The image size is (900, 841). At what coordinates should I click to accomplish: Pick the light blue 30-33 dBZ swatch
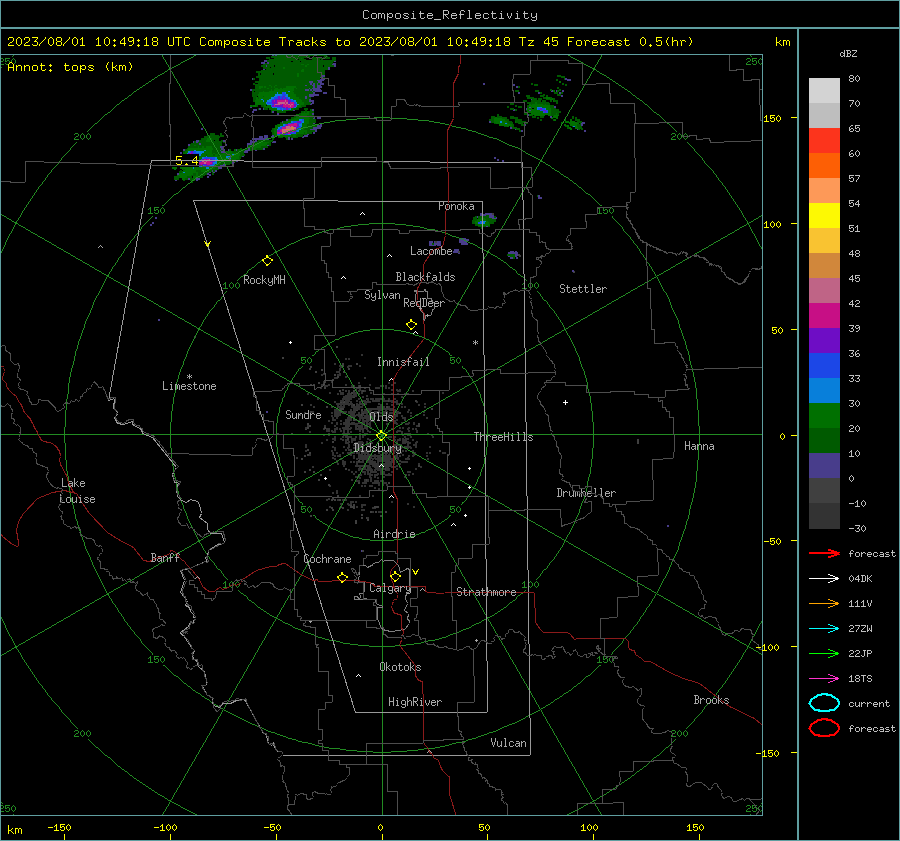[824, 390]
